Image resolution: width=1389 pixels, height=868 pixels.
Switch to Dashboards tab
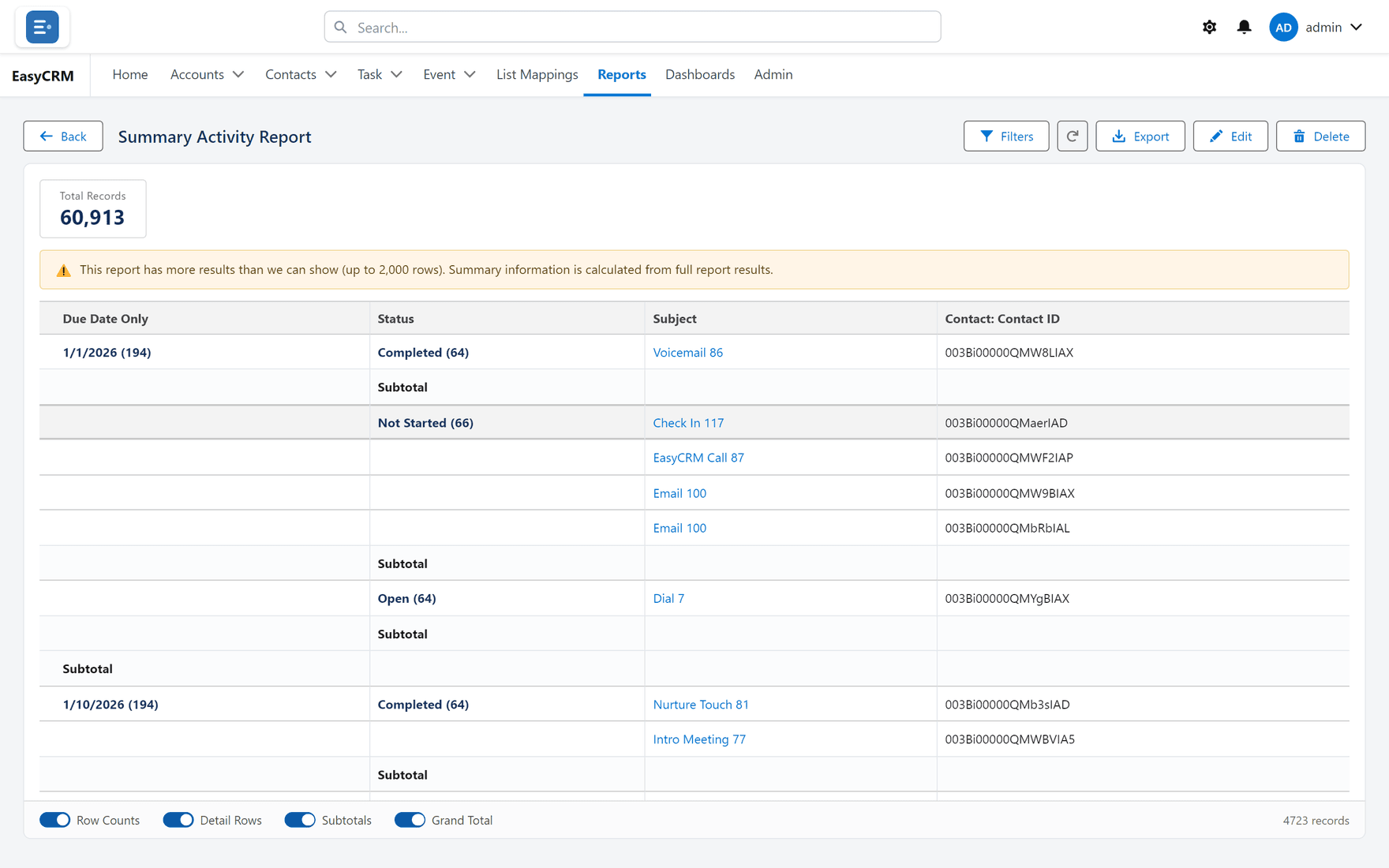coord(700,74)
